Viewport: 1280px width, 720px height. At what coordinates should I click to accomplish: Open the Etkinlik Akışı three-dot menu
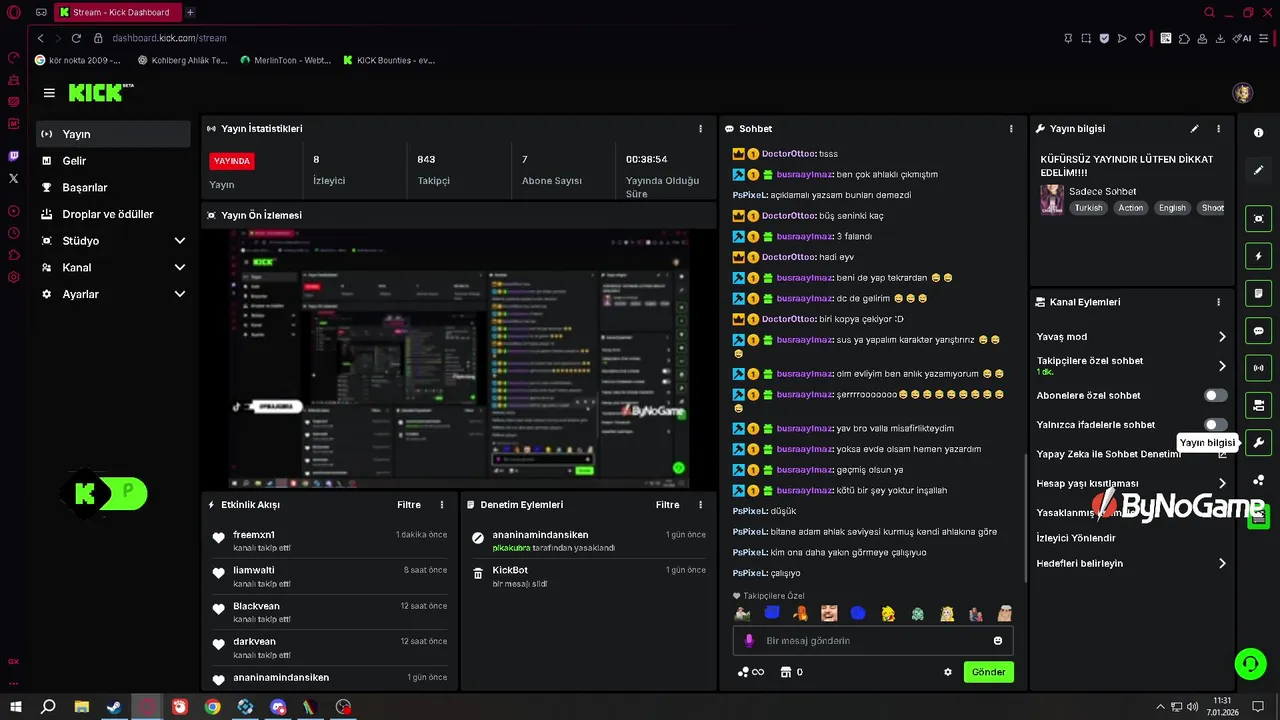coord(442,505)
